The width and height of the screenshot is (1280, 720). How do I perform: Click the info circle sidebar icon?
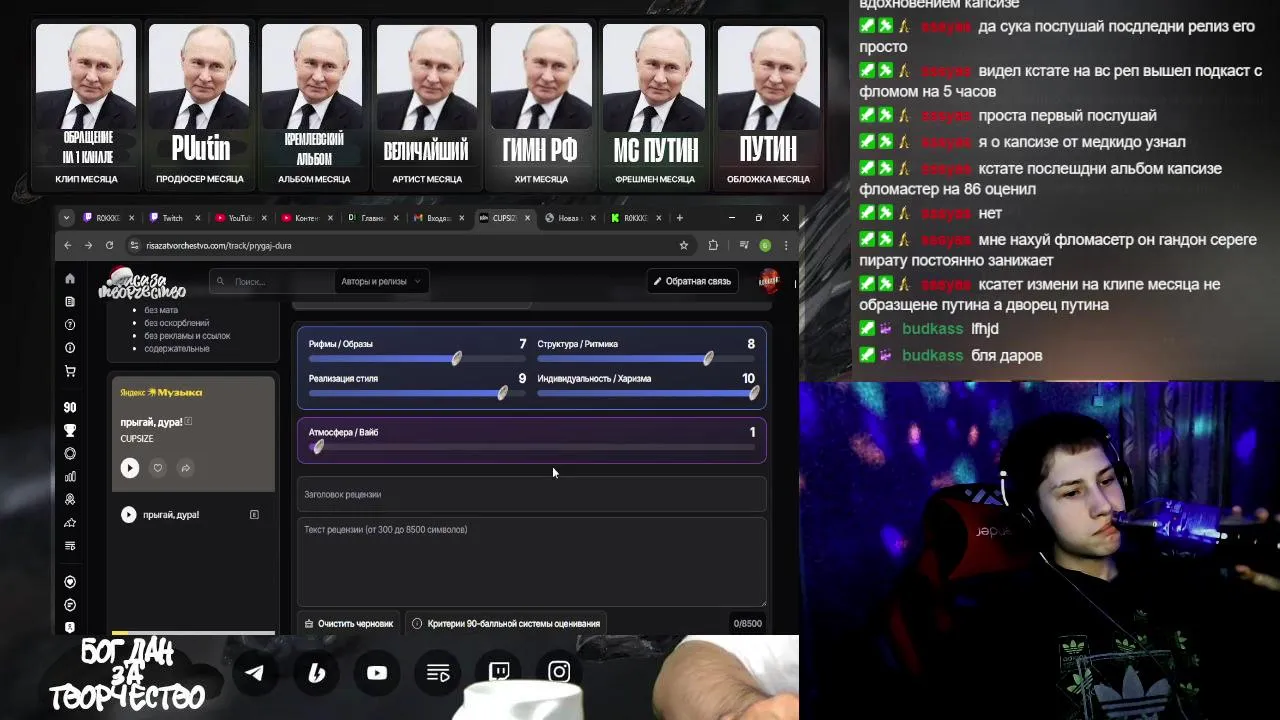[x=70, y=348]
